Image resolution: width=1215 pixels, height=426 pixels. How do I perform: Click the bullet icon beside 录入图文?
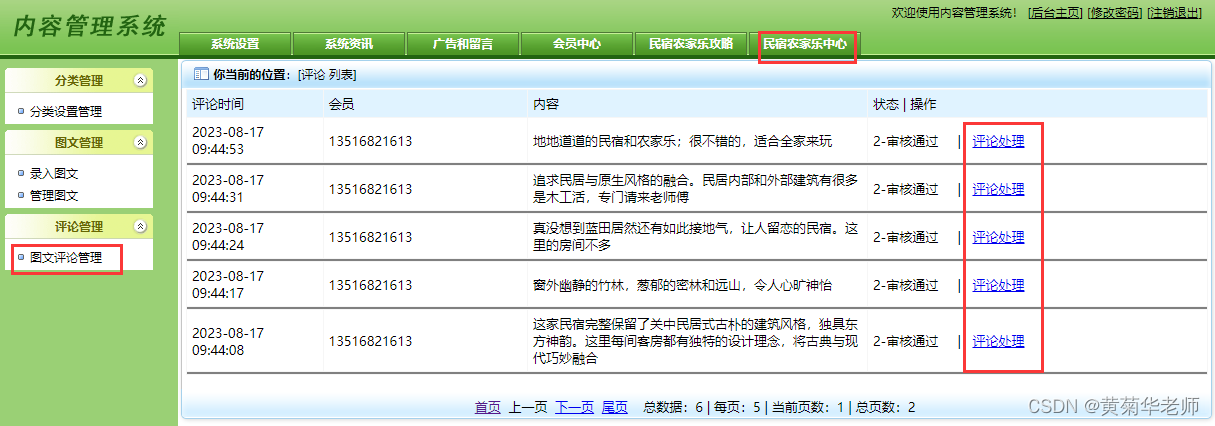(x=21, y=173)
